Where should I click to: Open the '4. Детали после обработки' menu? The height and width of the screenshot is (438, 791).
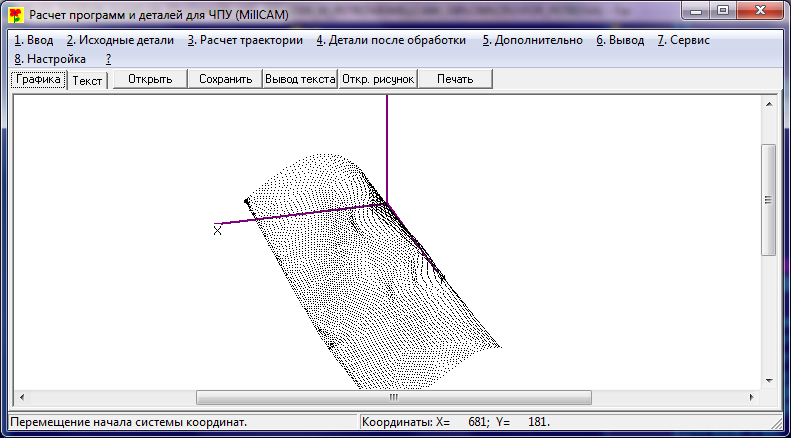click(391, 40)
